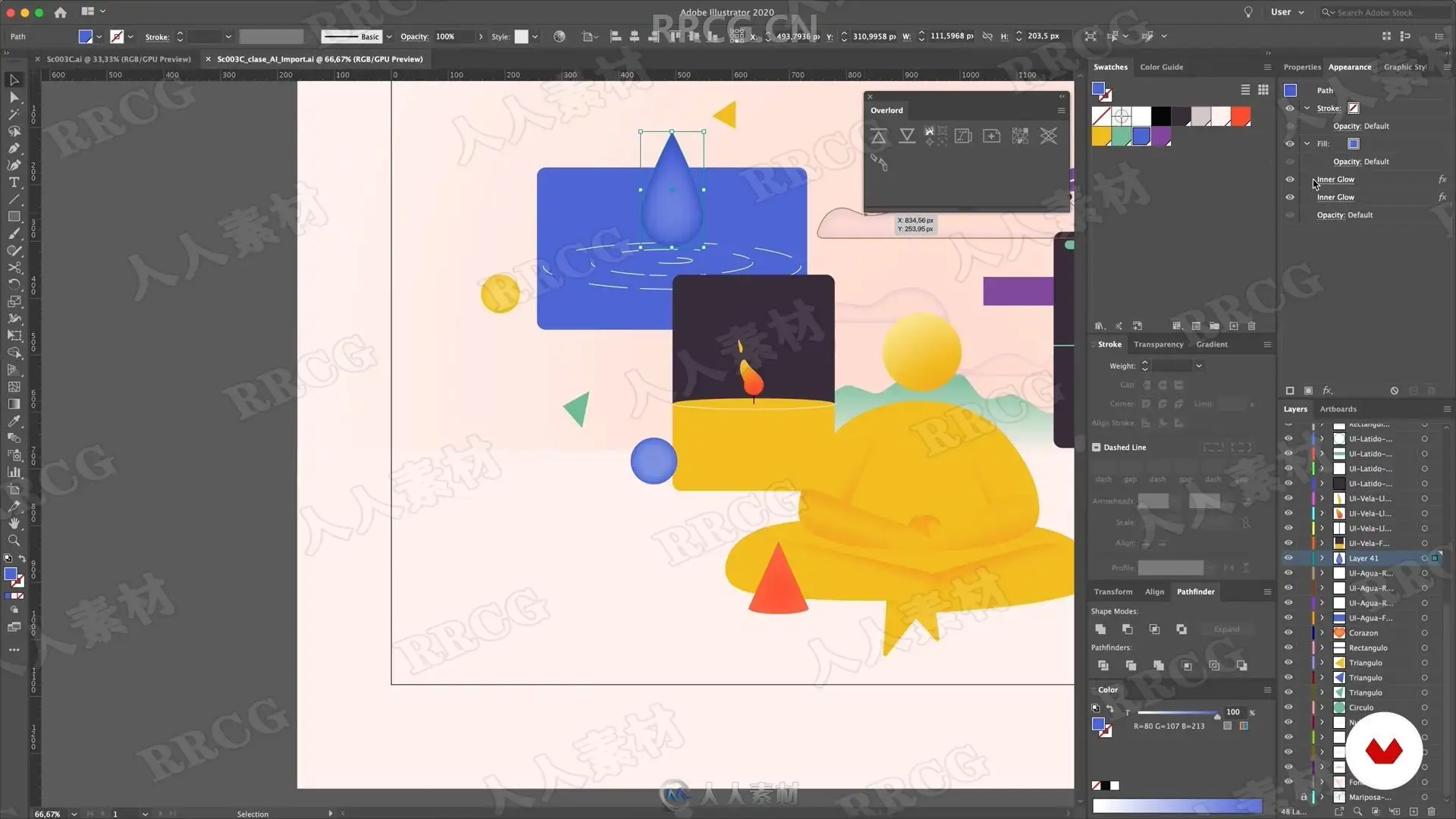The width and height of the screenshot is (1456, 819).
Task: Toggle visibility of first Inner Glow effect
Action: [x=1290, y=180]
